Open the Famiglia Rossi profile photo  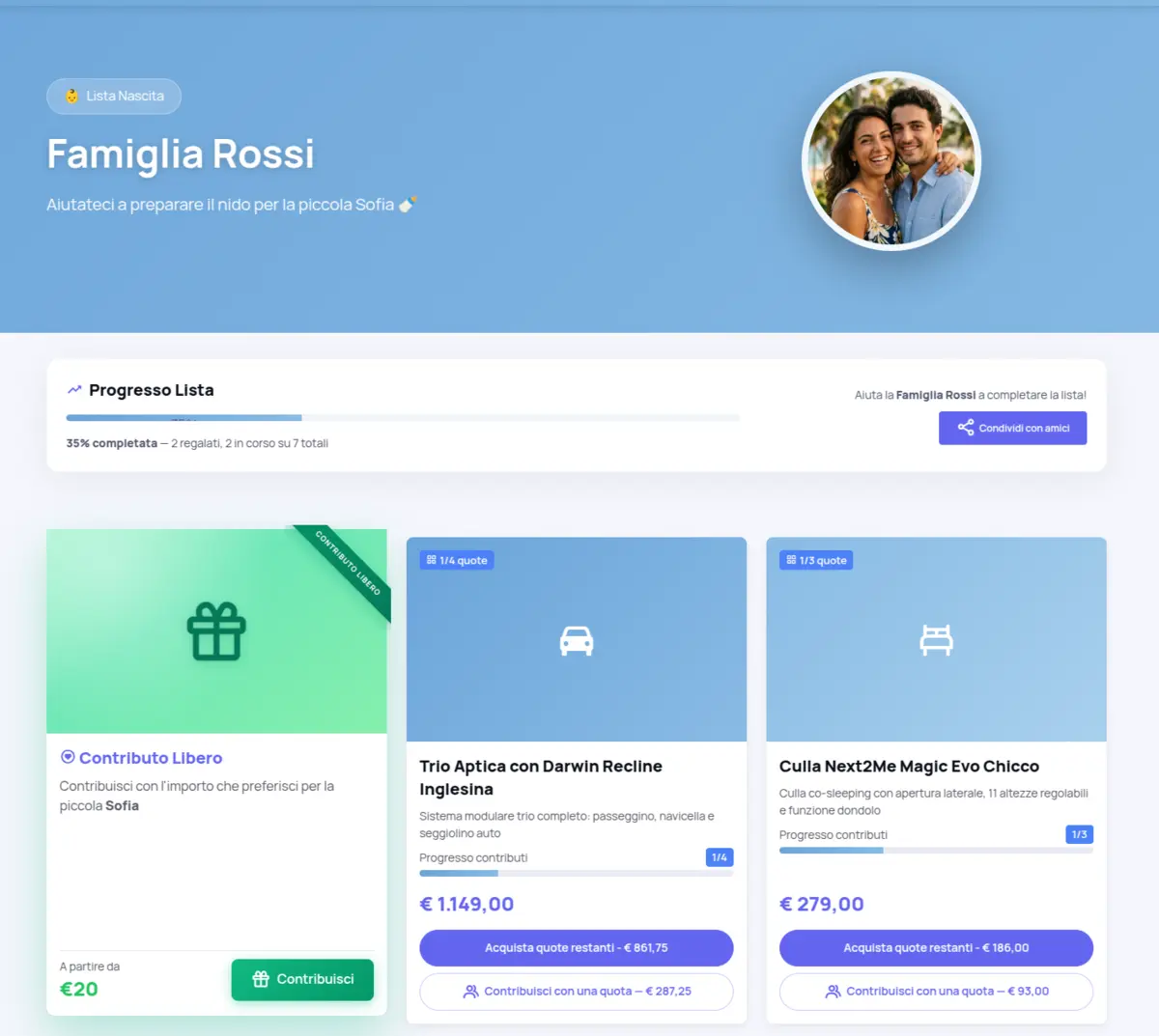tap(891, 161)
